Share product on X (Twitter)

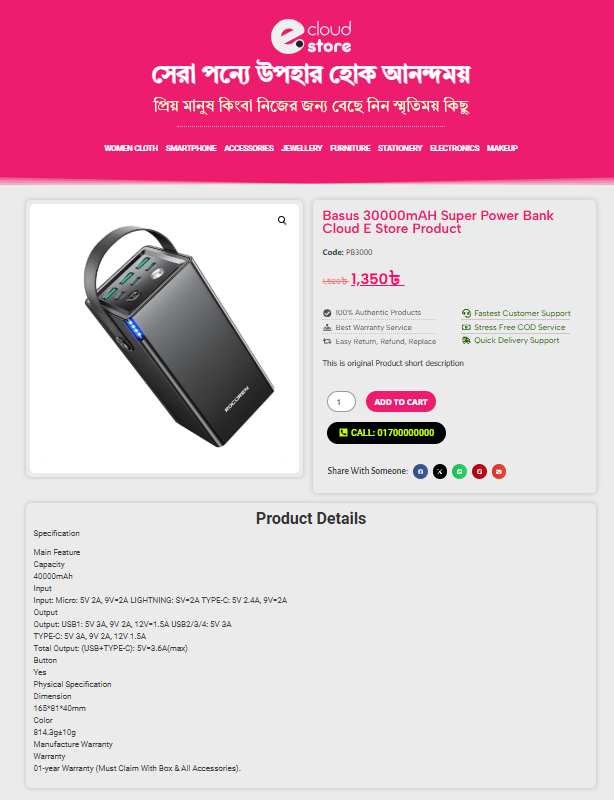point(440,471)
